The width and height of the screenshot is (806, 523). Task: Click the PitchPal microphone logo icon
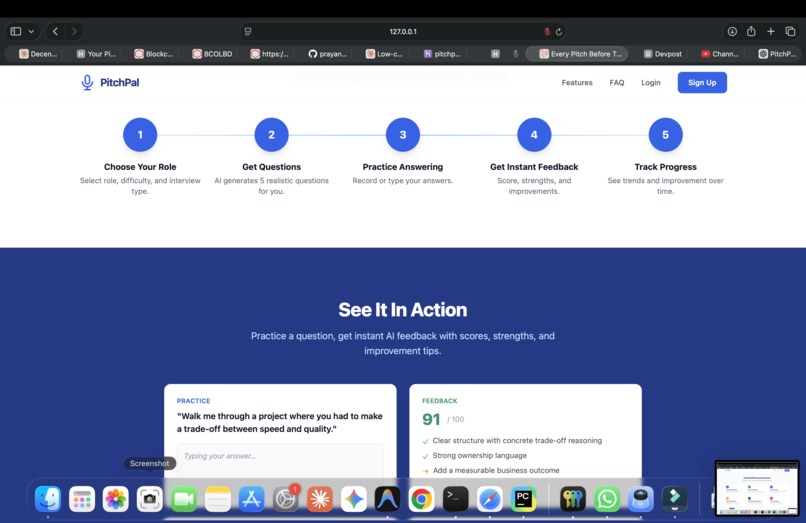[x=87, y=82]
